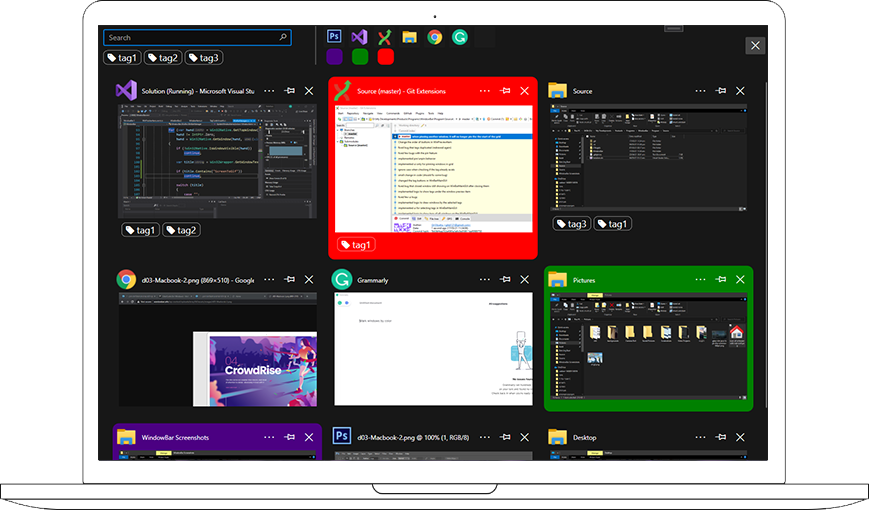Click tag3 on the Source folder card
This screenshot has height=510, width=869.
point(571,224)
